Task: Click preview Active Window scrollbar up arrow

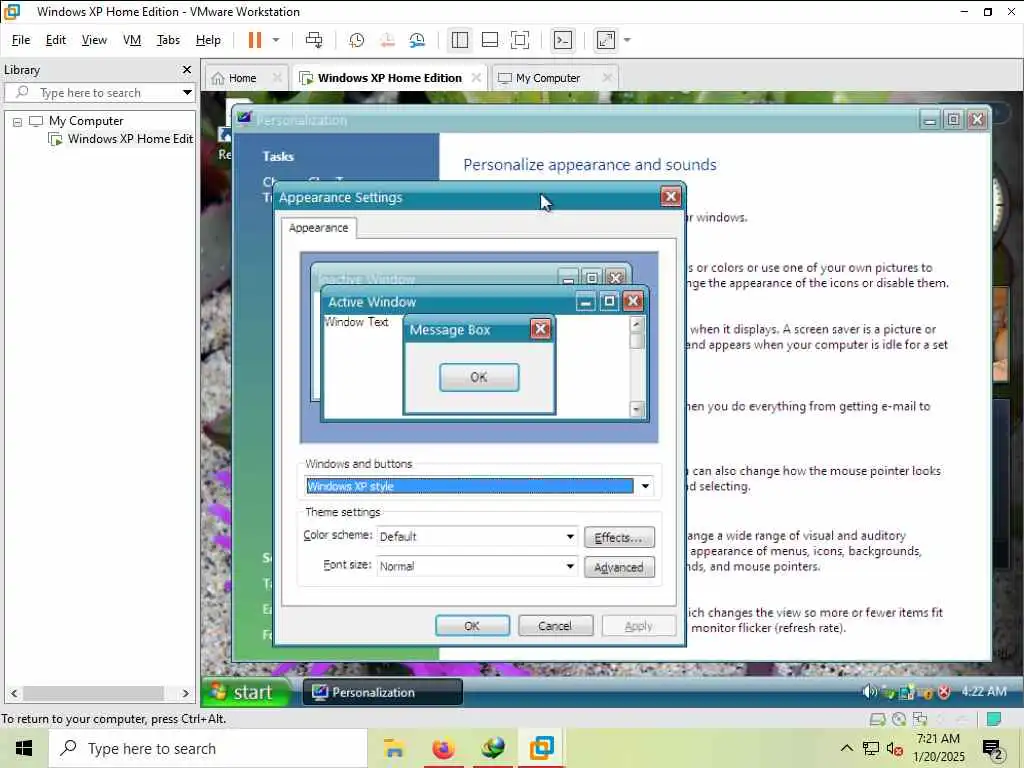Action: point(637,324)
